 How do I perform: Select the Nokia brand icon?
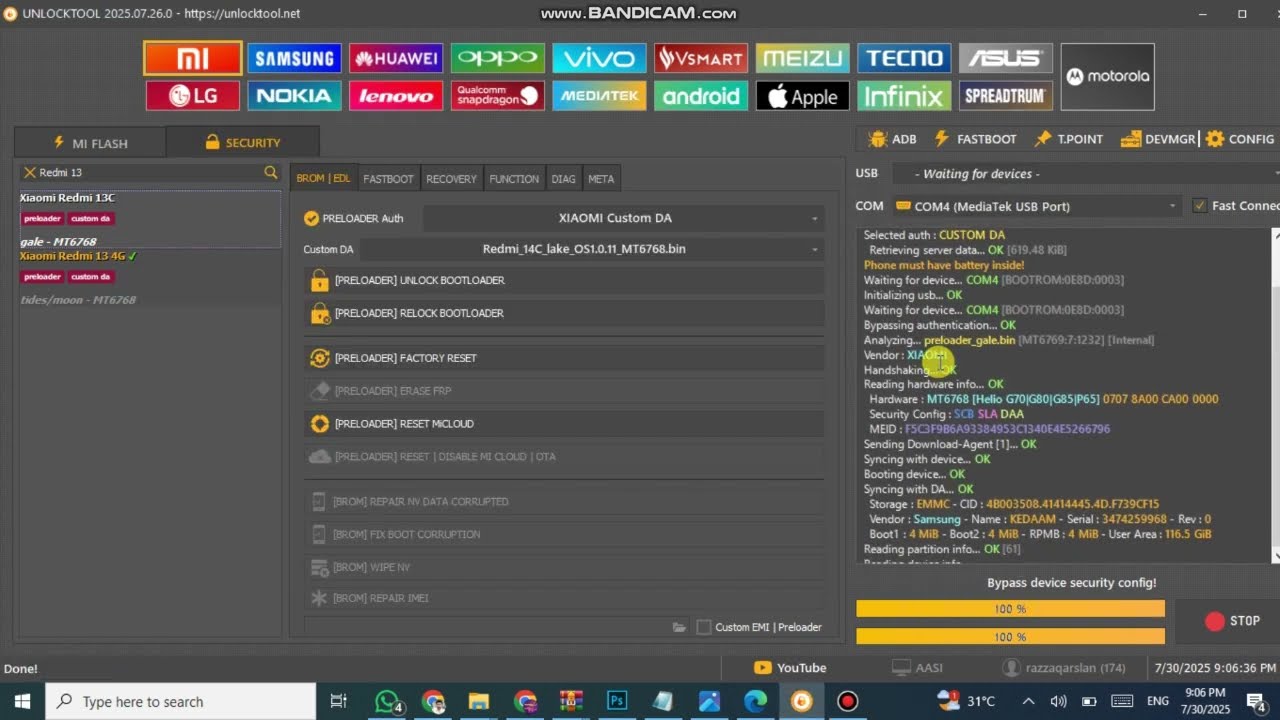(294, 96)
